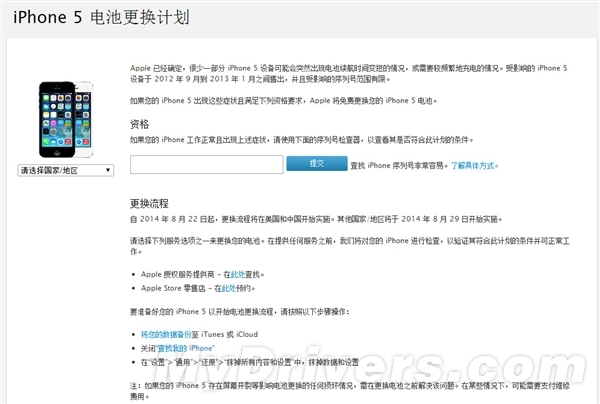Click the iPhone 5 电池更换计划 page title
The height and width of the screenshot is (404, 600).
coord(101,18)
